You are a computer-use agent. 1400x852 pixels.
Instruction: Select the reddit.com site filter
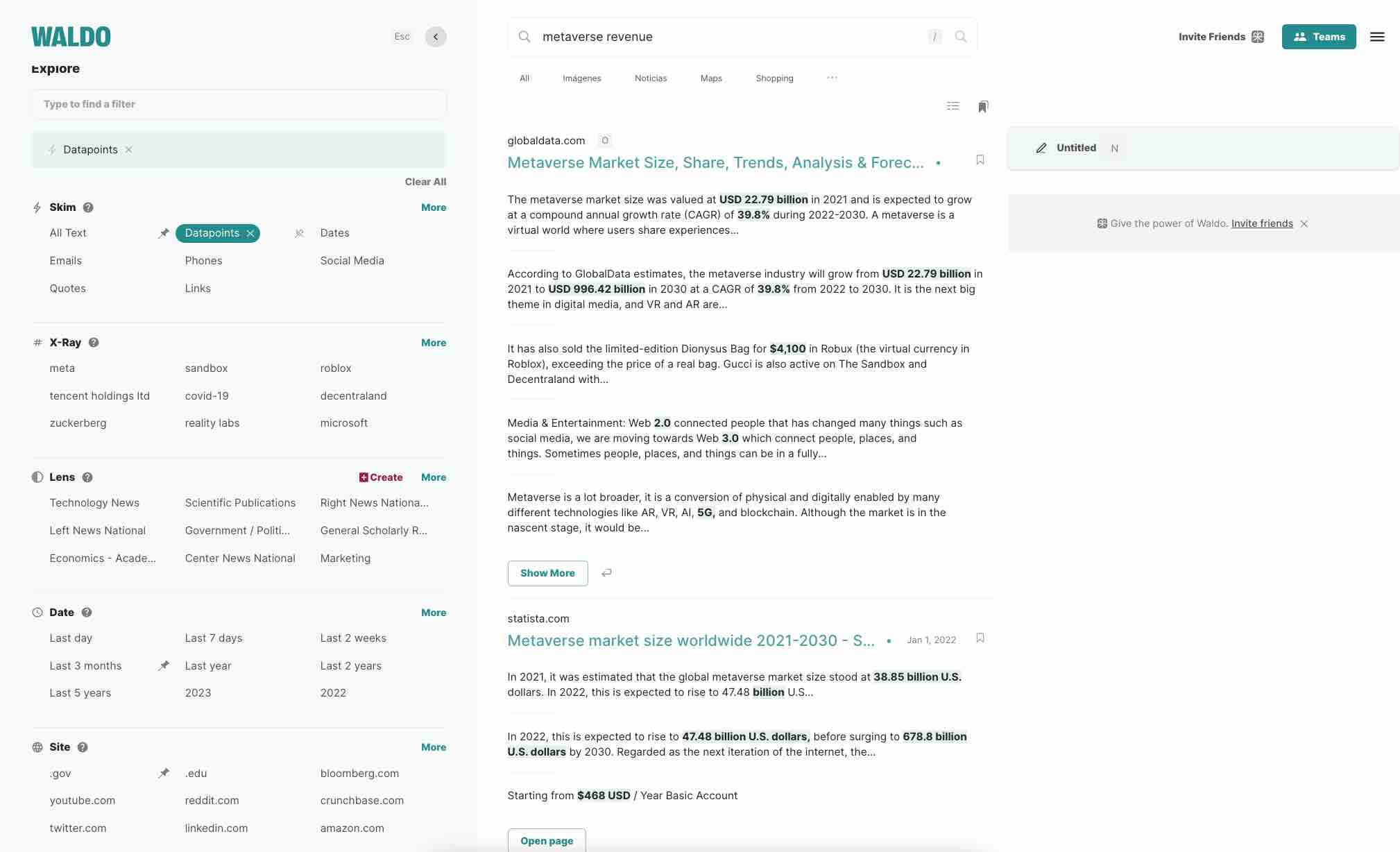(212, 801)
